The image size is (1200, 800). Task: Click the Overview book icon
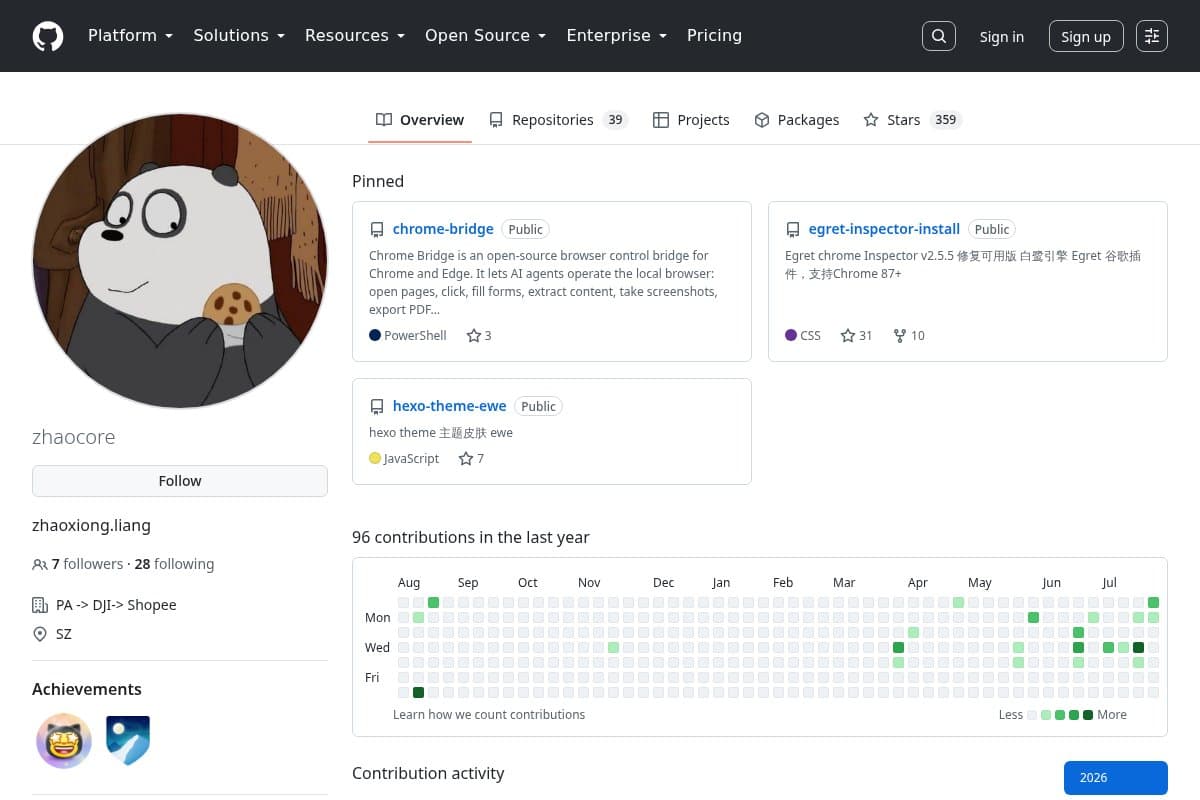point(384,120)
